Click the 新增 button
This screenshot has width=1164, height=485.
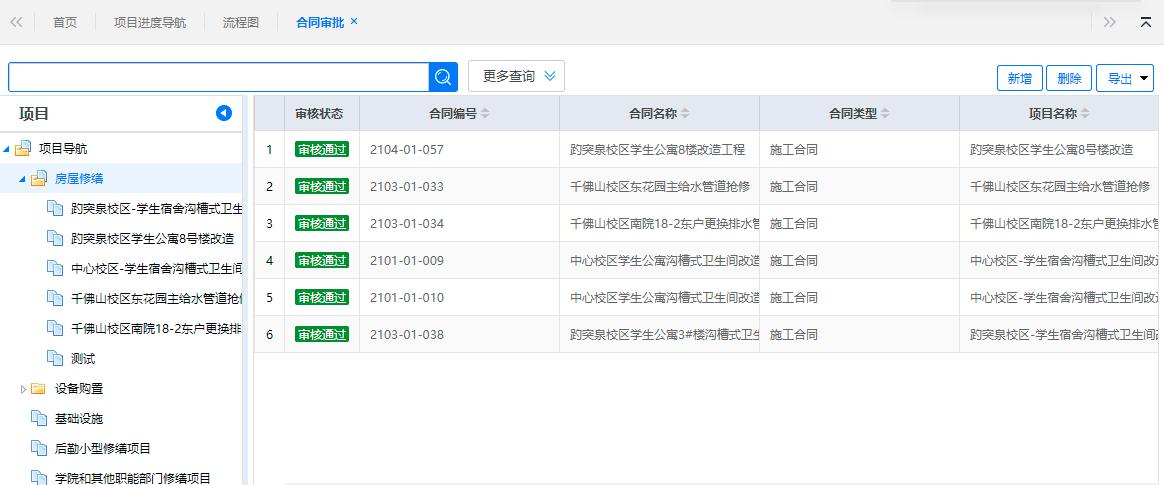[1019, 79]
